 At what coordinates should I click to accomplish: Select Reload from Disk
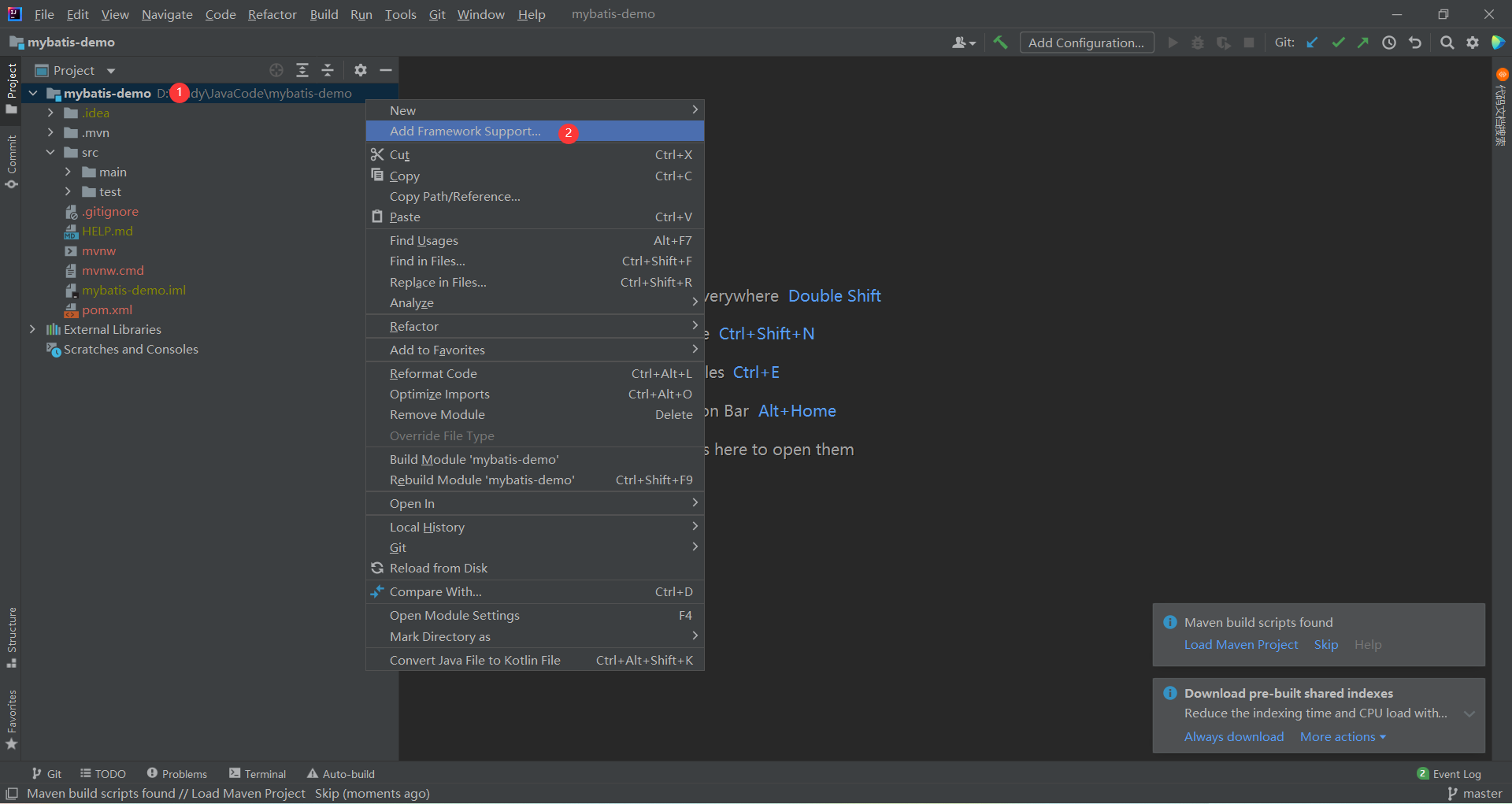[x=535, y=568]
